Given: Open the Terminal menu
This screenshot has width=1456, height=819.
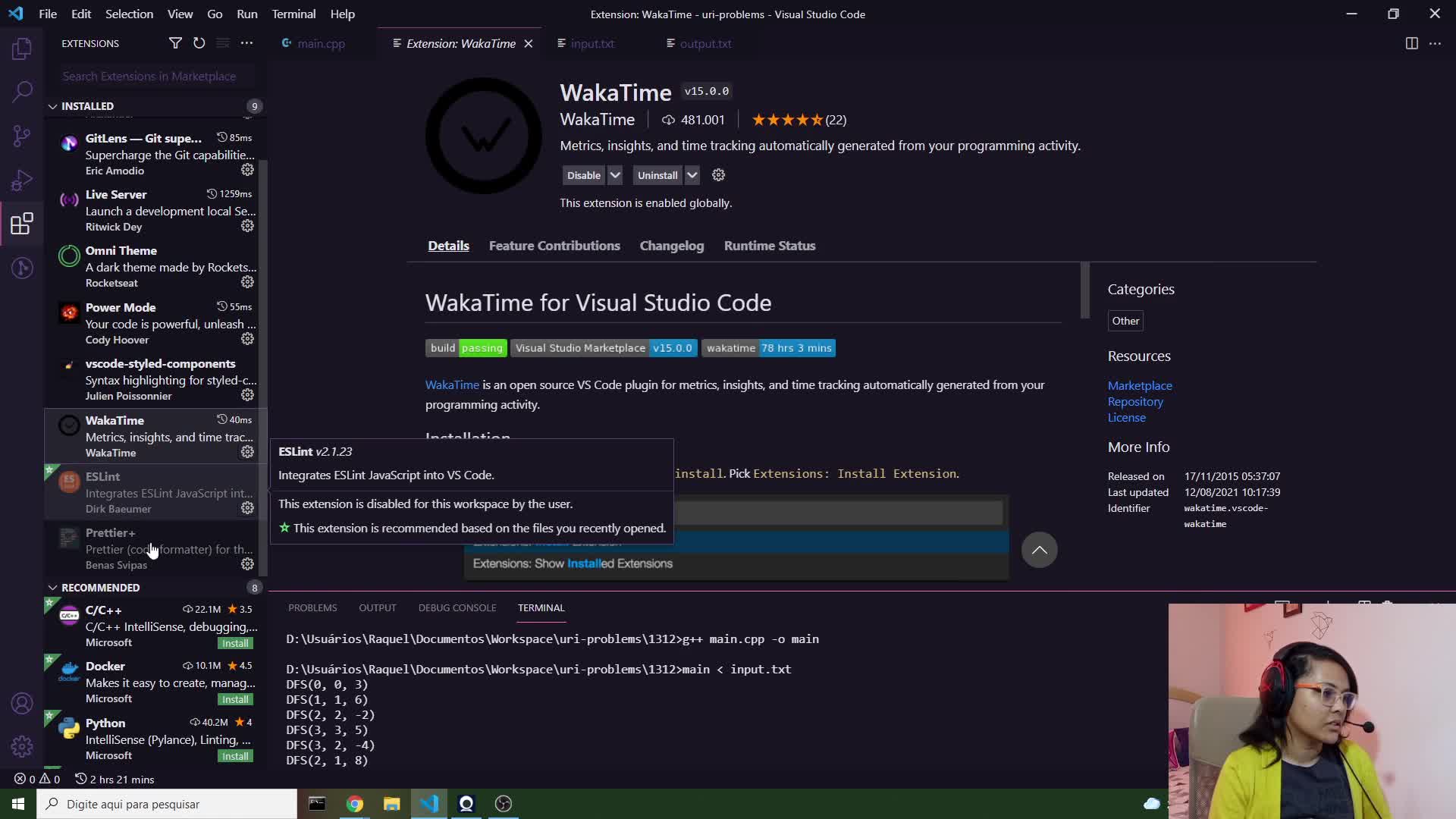Looking at the screenshot, I should pyautogui.click(x=293, y=14).
